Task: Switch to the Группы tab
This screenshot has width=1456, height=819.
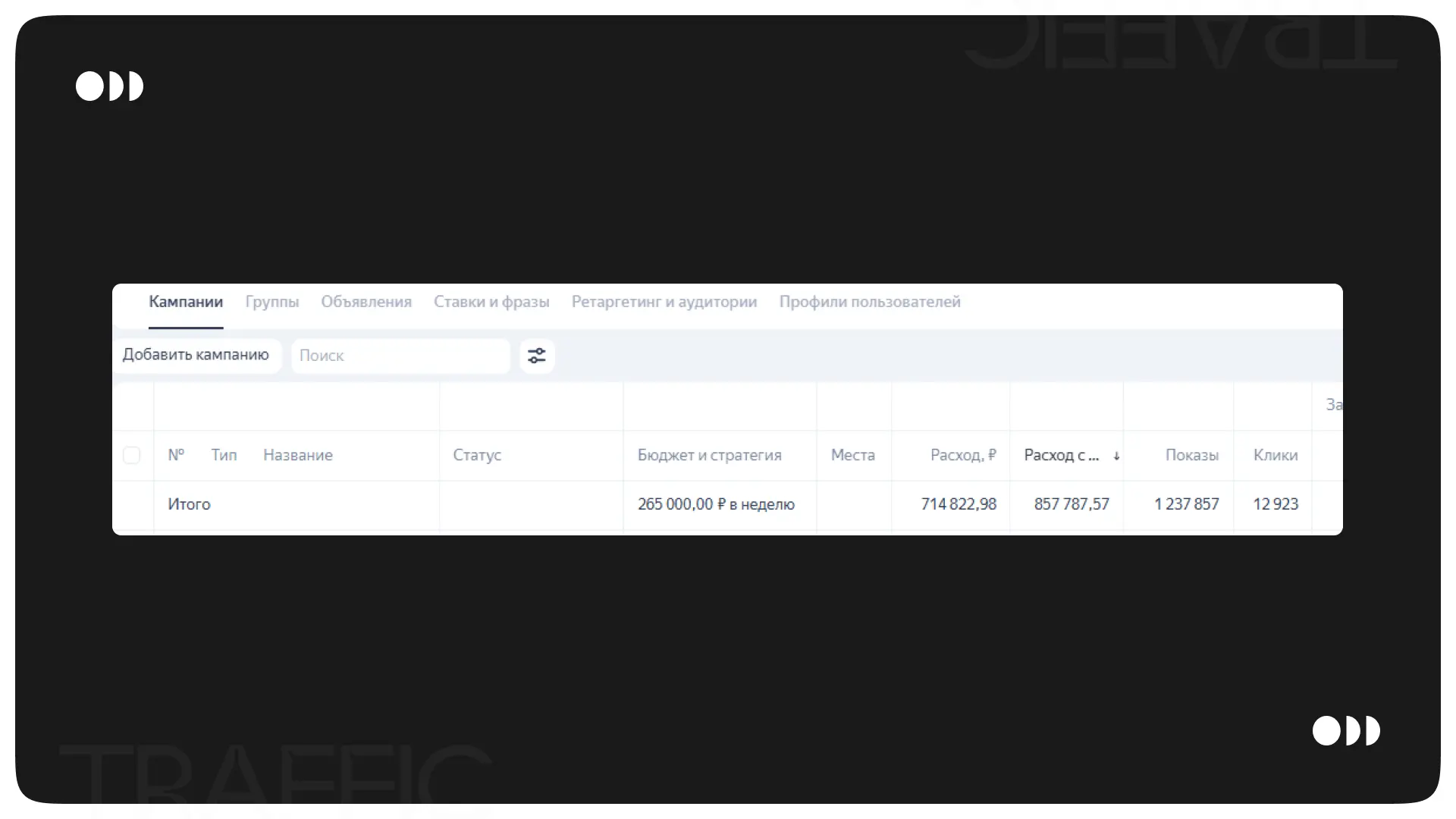Action: pyautogui.click(x=272, y=302)
